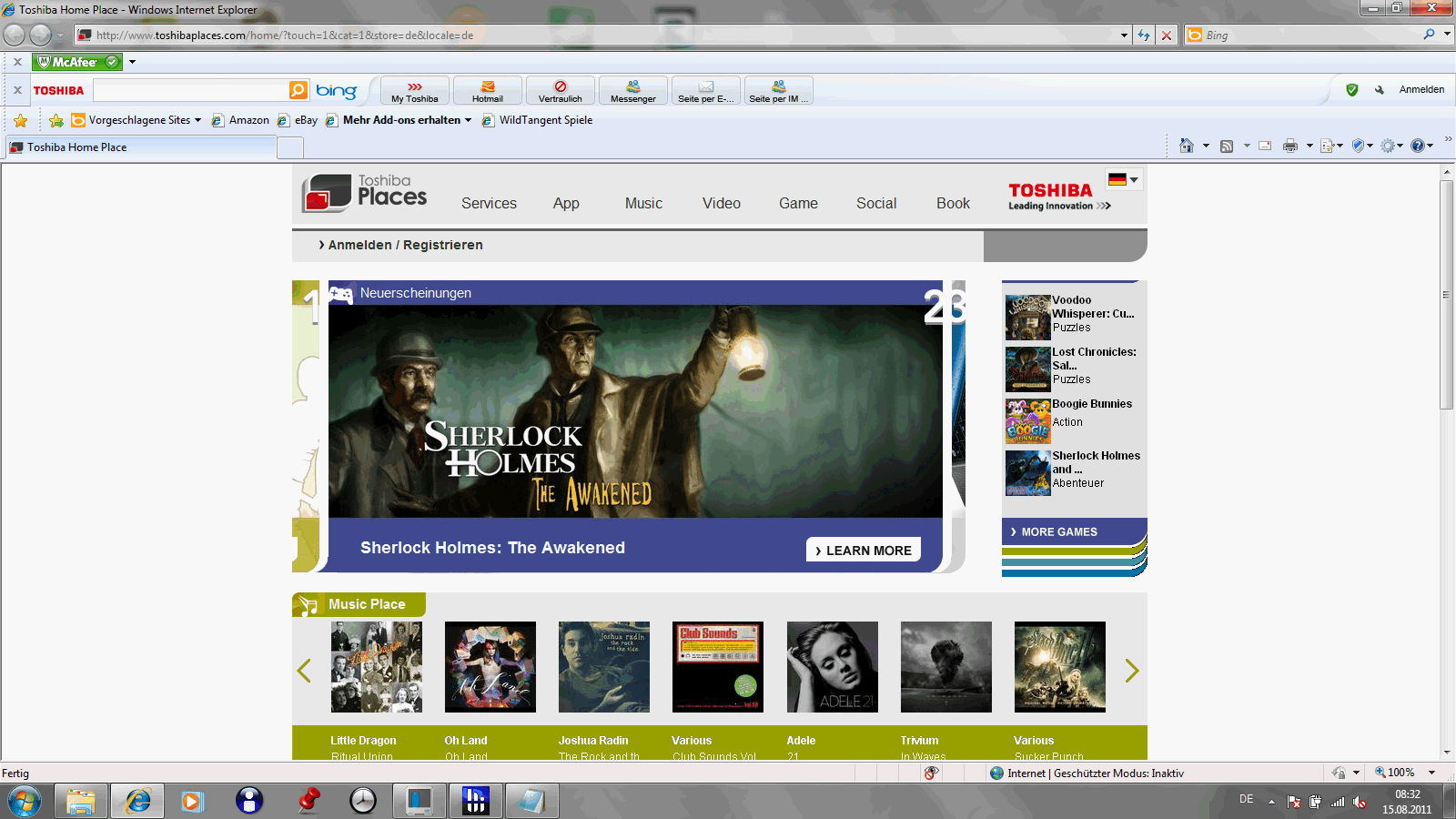Click the Print icon in command bar

(1290, 146)
